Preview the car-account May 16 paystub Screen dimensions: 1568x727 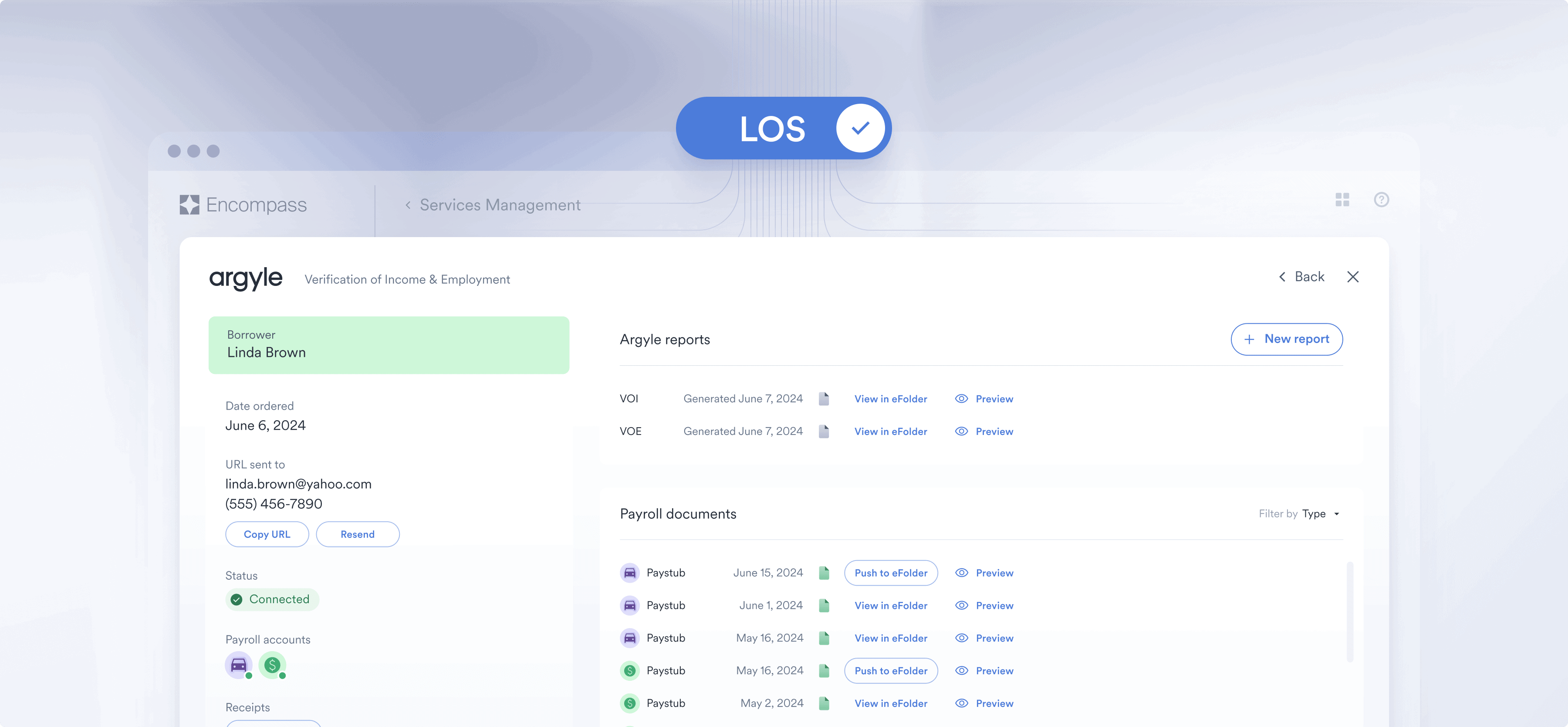(x=984, y=638)
